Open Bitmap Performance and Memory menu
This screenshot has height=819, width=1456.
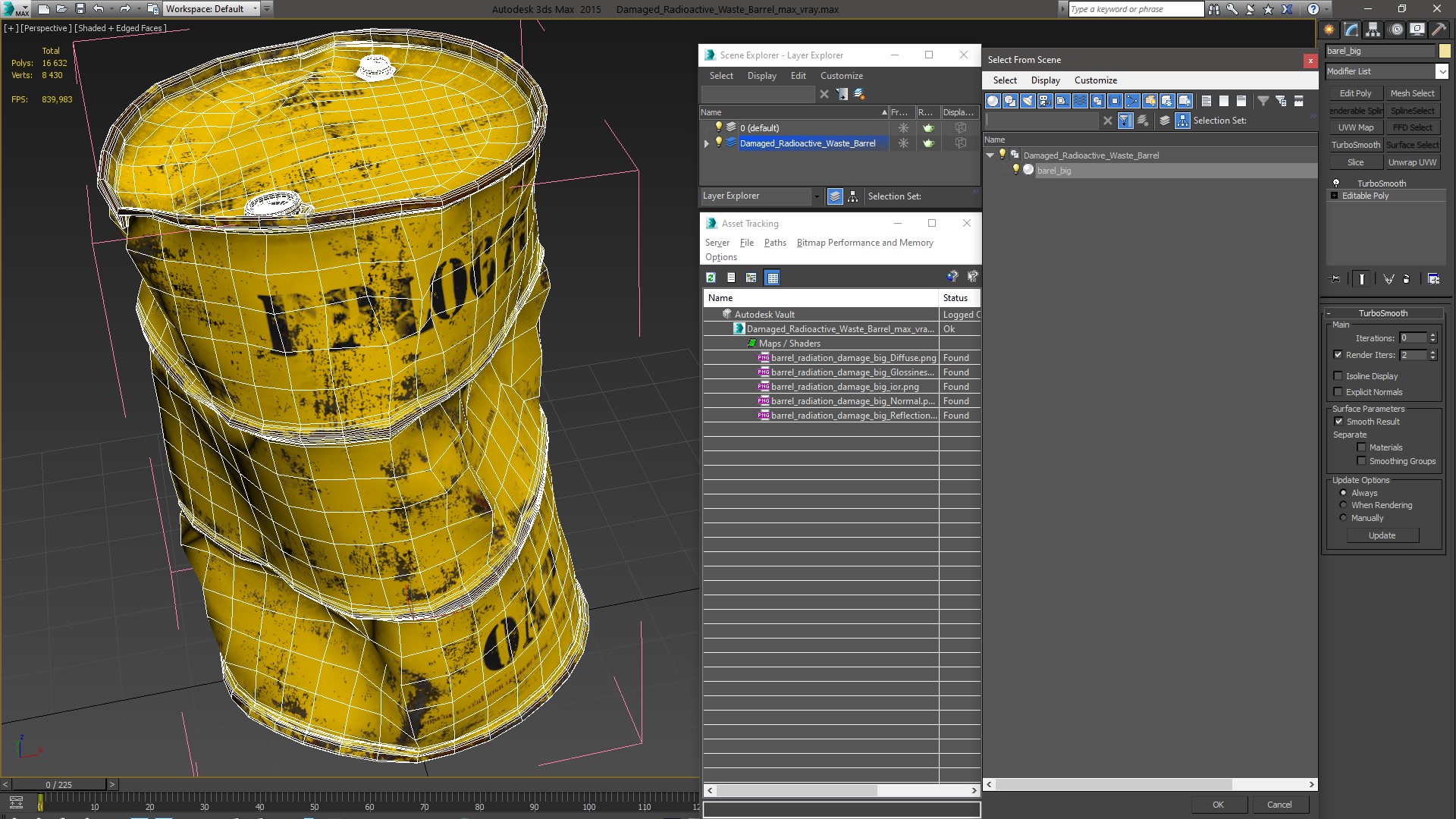(864, 243)
